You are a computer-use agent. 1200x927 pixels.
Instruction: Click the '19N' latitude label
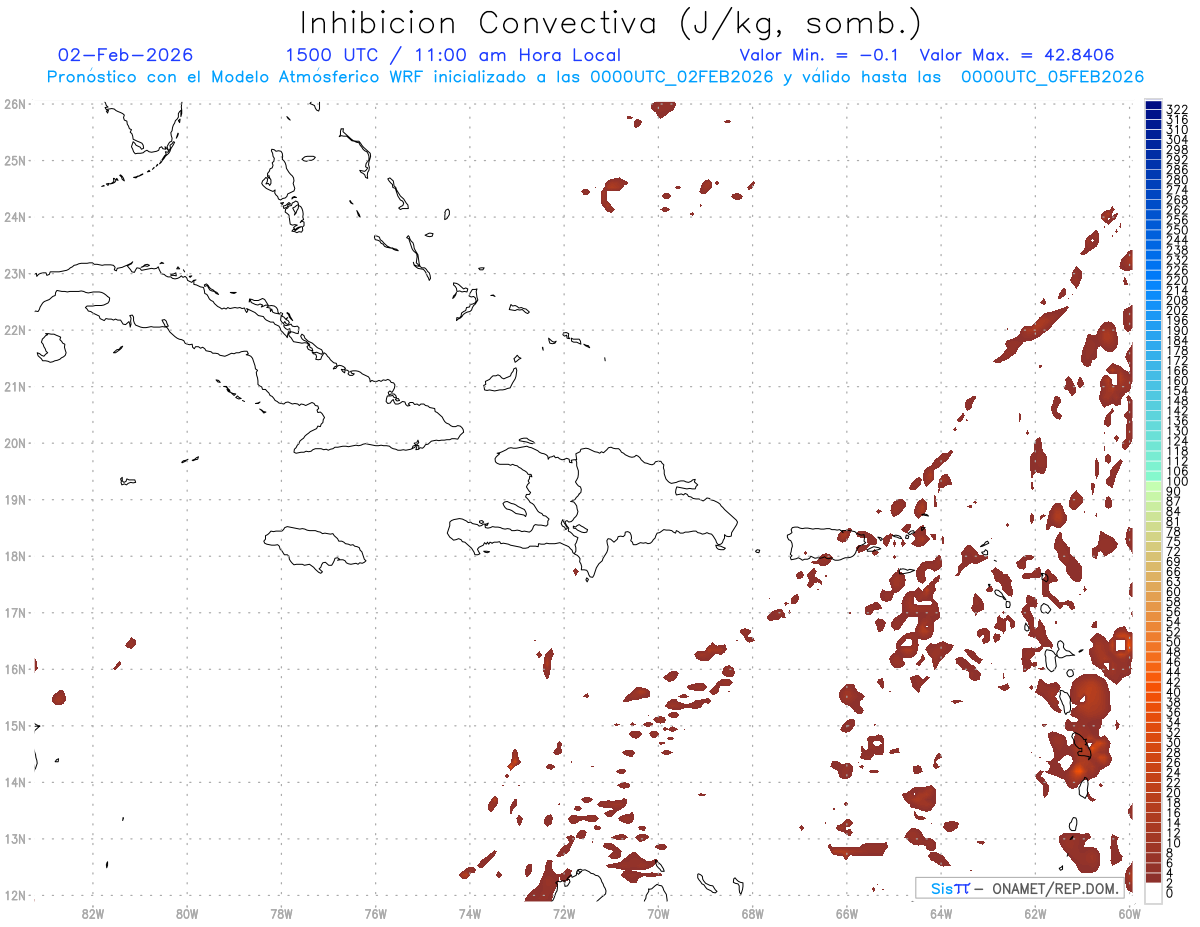15,499
